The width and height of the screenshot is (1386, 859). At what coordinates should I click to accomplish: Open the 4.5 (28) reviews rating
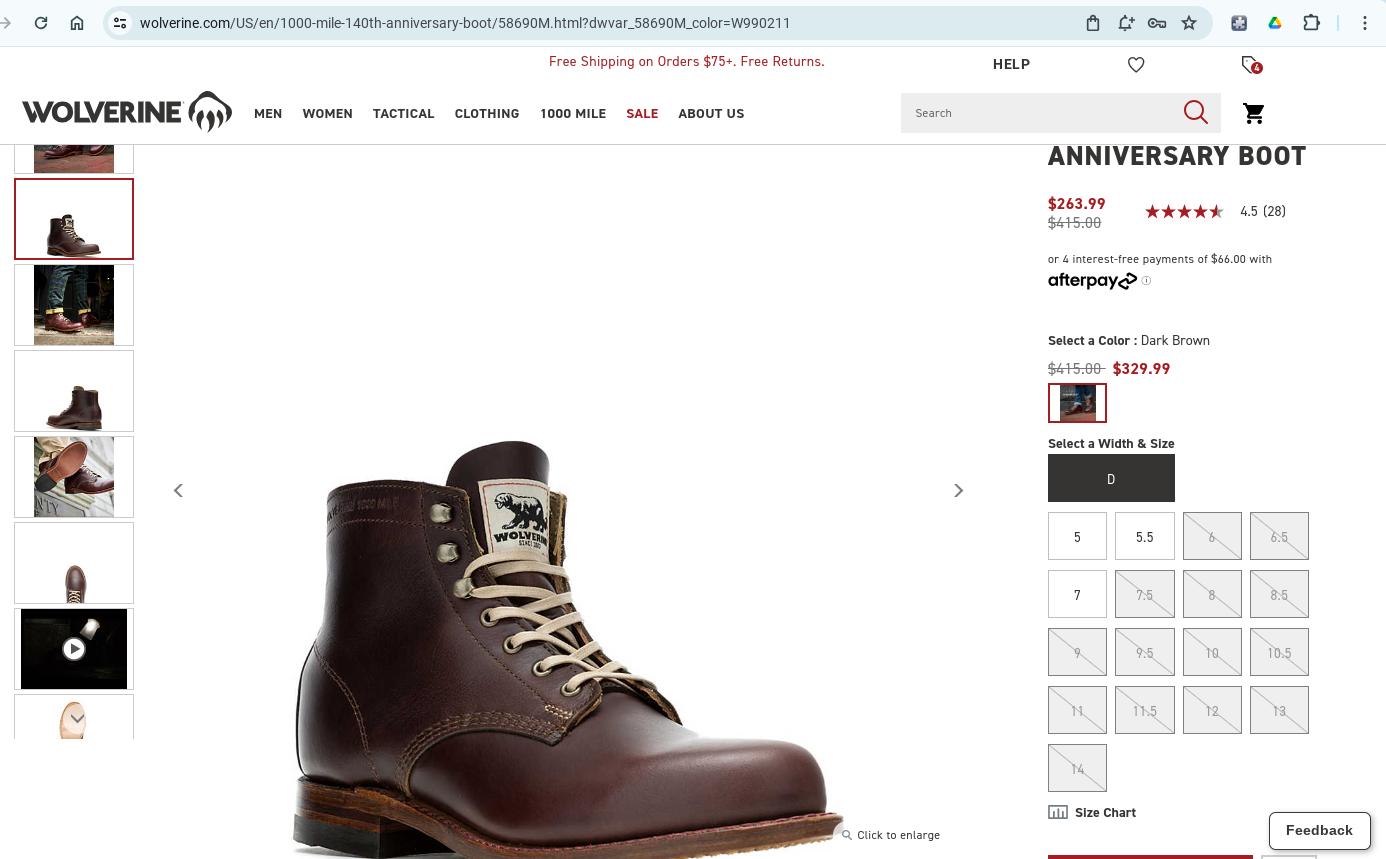1215,212
